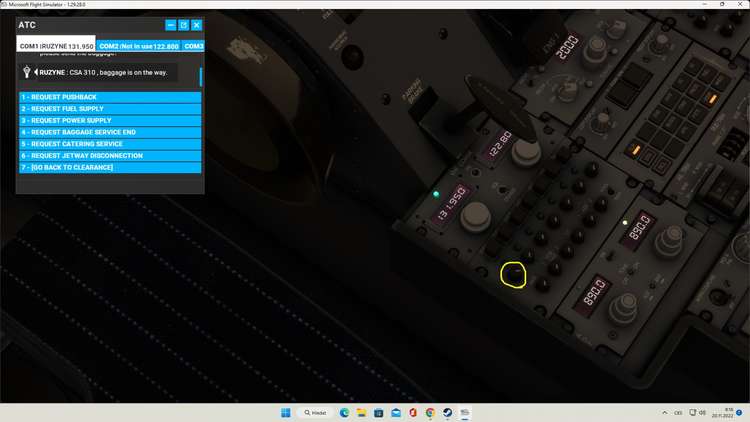The width and height of the screenshot is (750, 422).
Task: Choose Request Fuel Supply option
Action: click(110, 109)
